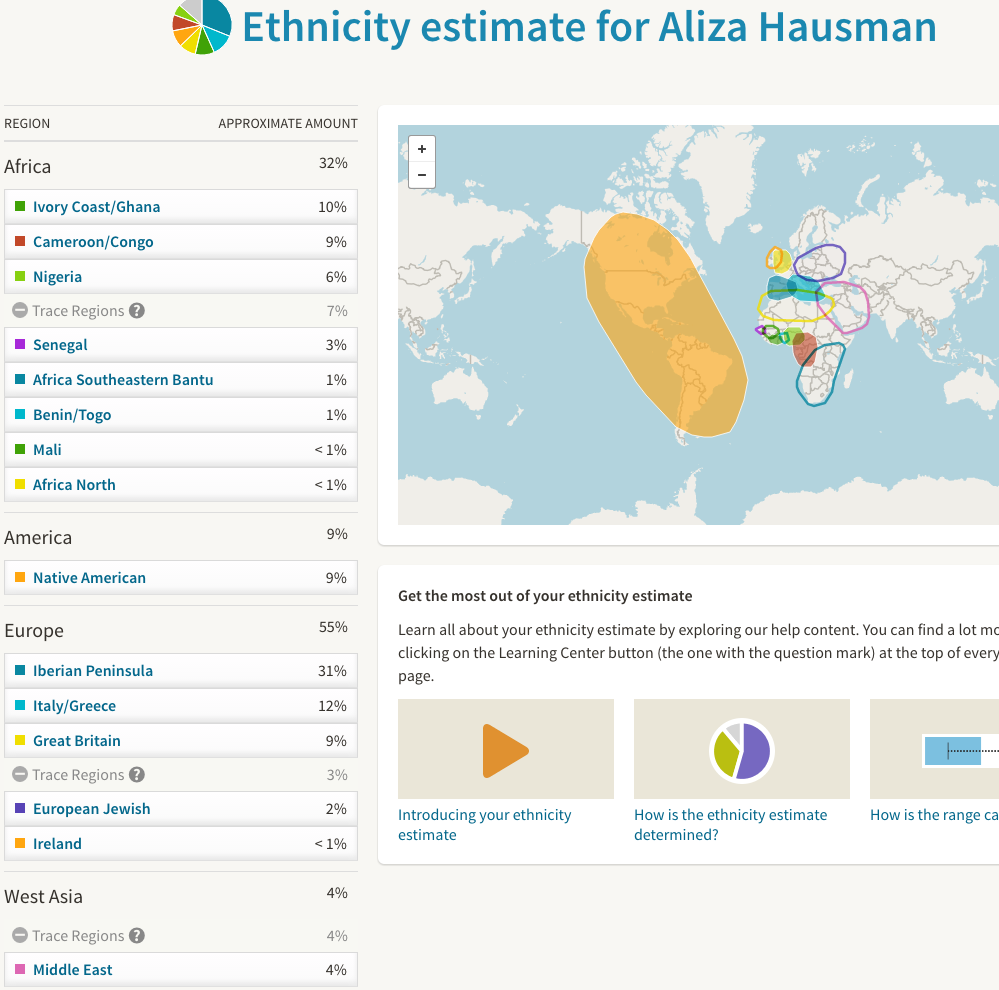The image size is (999, 990).
Task: Open the Introducing your ethnicity estimate link
Action: click(x=484, y=824)
